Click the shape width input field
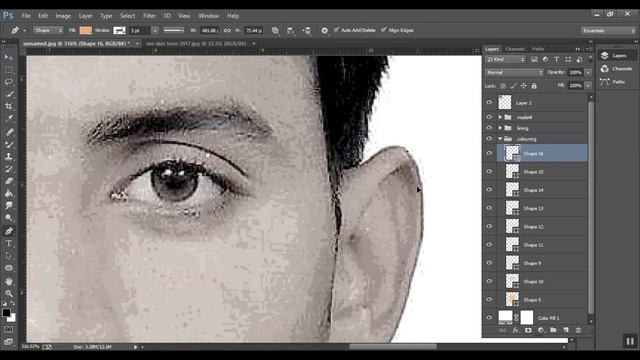 tap(209, 31)
